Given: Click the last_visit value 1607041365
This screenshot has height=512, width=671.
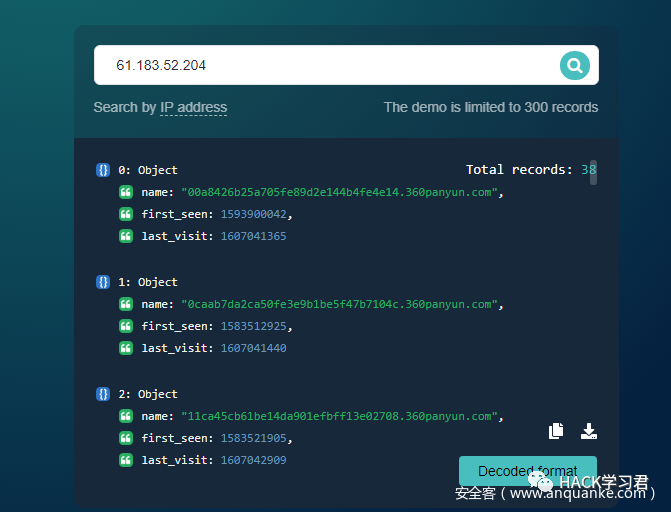Looking at the screenshot, I should pos(254,236).
